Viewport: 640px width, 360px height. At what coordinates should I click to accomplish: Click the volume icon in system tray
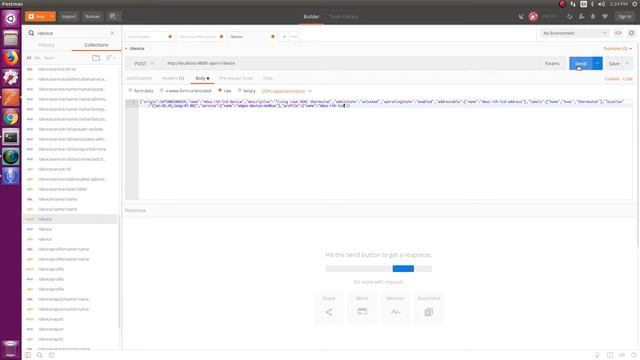(x=601, y=4)
